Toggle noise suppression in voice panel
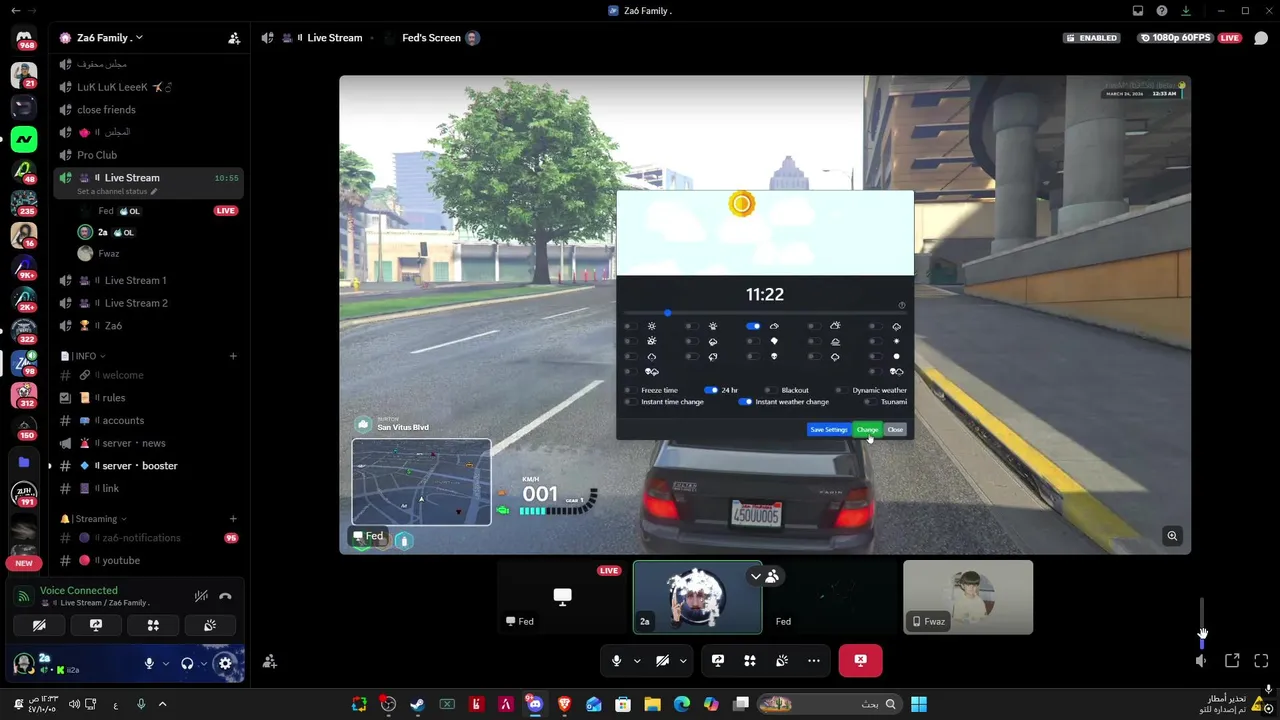1280x720 pixels. point(201,596)
